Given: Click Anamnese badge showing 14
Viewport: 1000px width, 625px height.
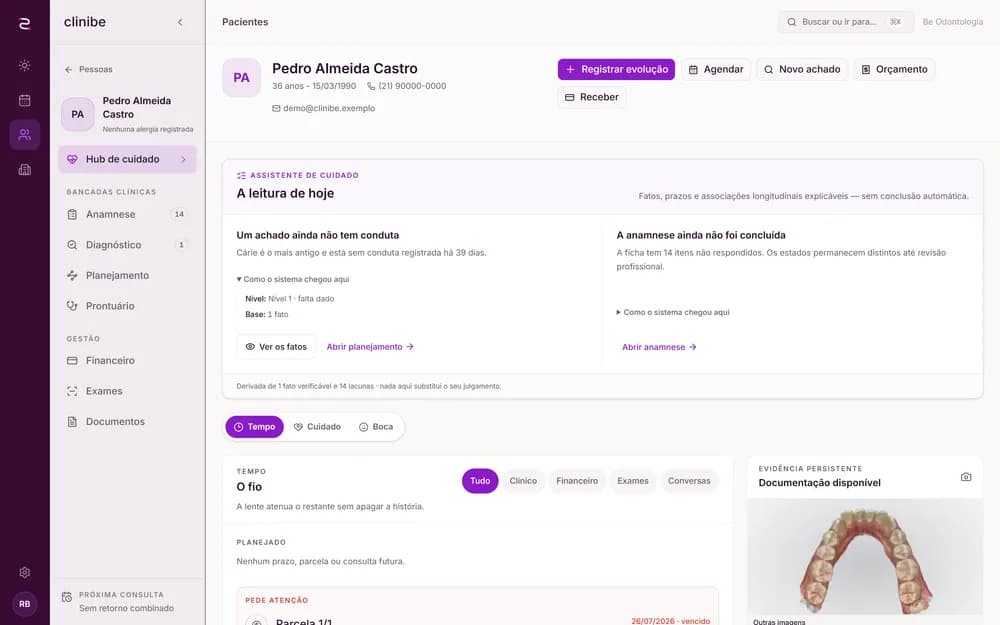Looking at the screenshot, I should click(x=179, y=214).
